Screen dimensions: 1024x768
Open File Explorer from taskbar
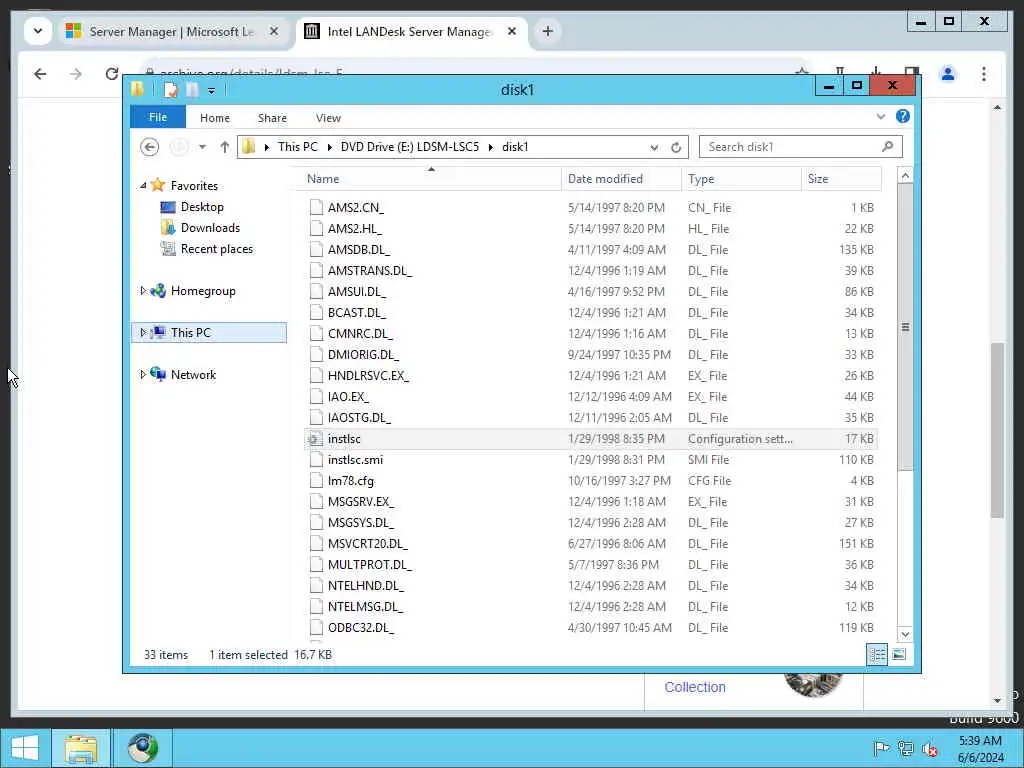pos(81,748)
